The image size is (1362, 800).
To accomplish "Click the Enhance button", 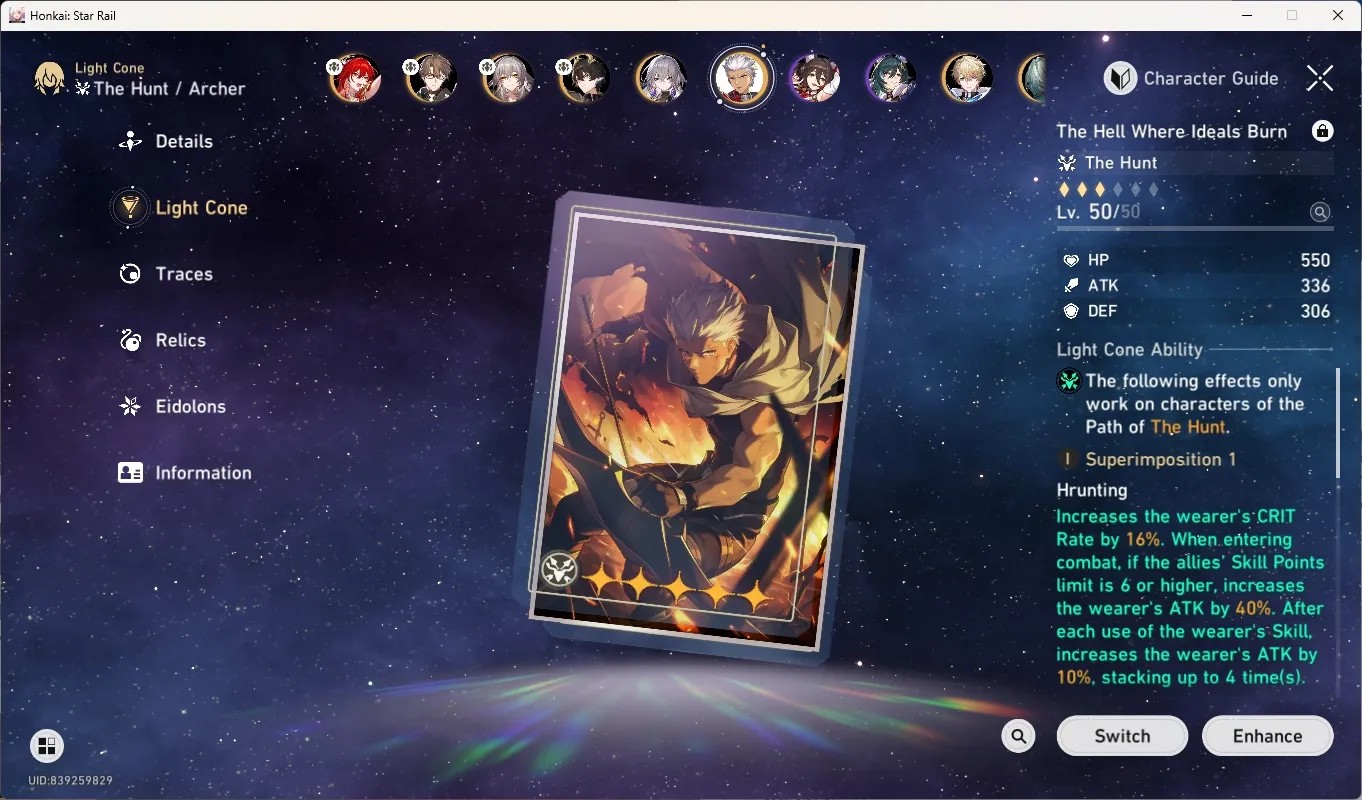I will pyautogui.click(x=1267, y=736).
